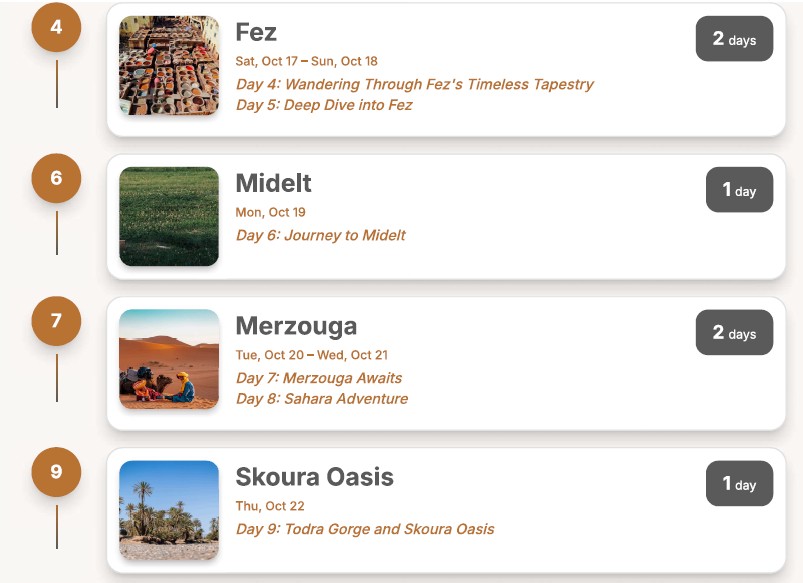Select the day 6 timeline marker
The image size is (803, 583).
(56, 178)
